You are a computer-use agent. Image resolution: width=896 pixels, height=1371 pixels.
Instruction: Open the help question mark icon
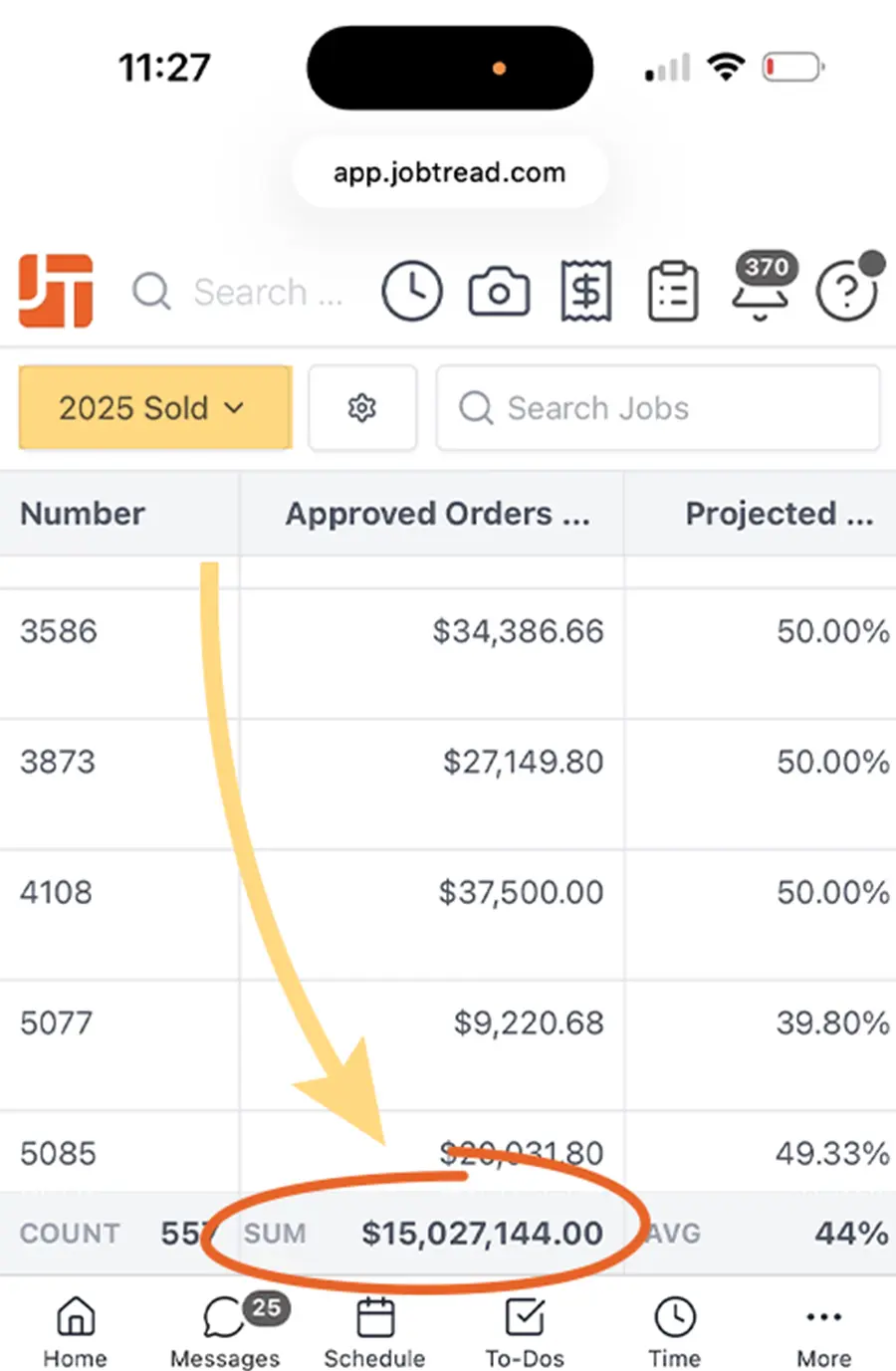[x=846, y=292]
